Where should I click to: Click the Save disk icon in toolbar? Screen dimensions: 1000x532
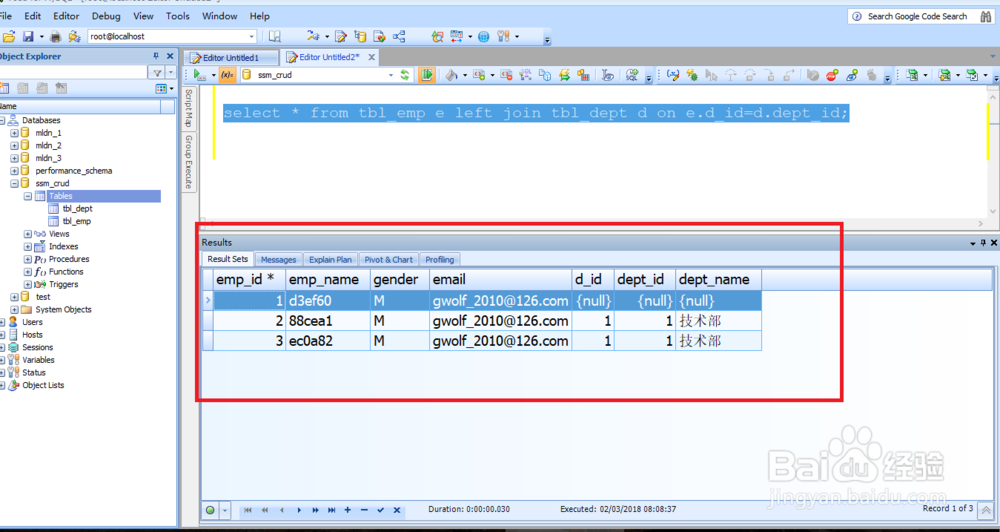pyautogui.click(x=28, y=36)
